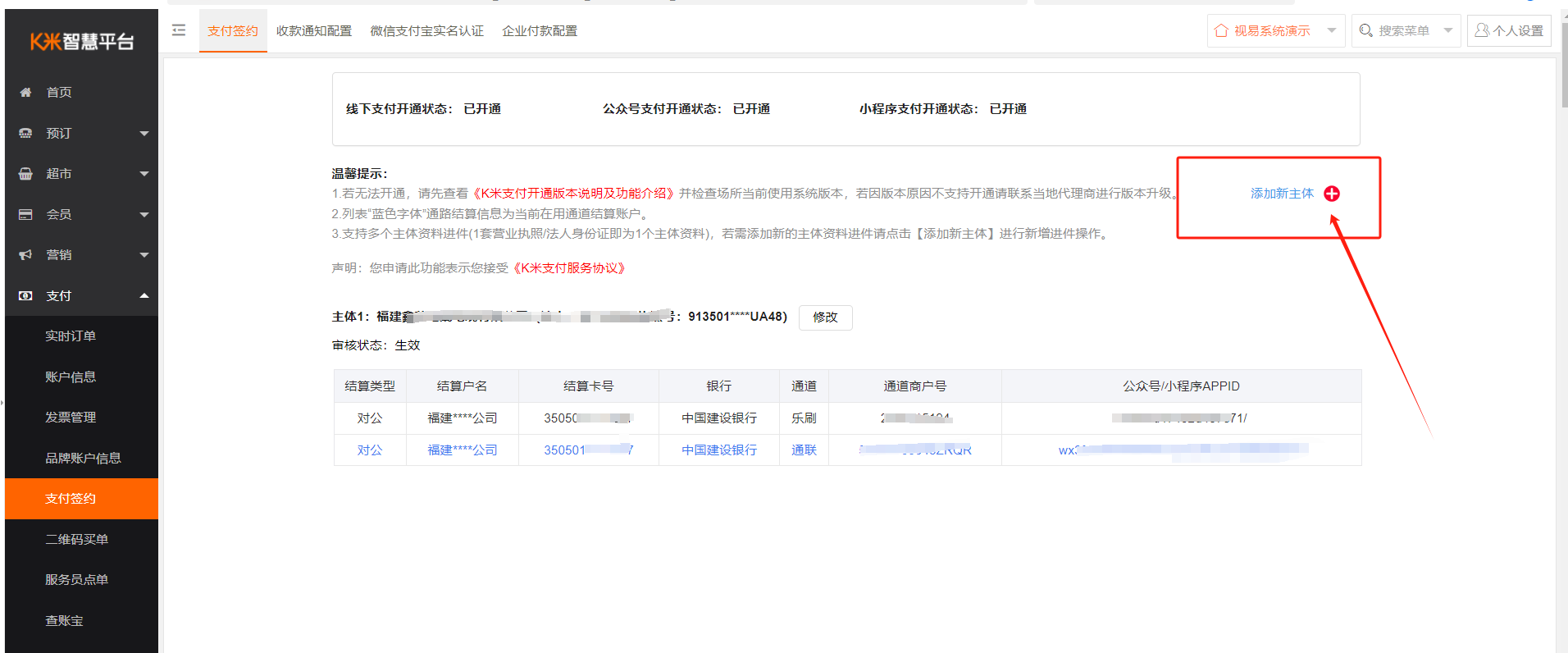
Task: Click the 支付 payment money icon
Action: coord(25,295)
